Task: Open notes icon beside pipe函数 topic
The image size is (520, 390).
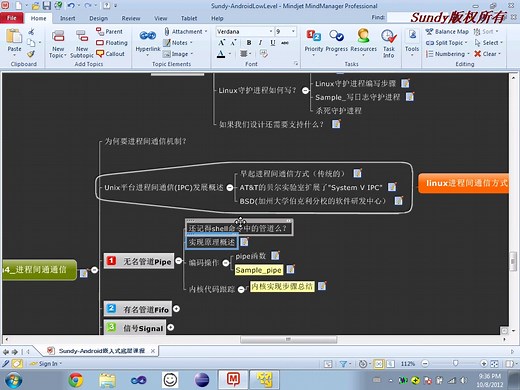Action: [275, 256]
